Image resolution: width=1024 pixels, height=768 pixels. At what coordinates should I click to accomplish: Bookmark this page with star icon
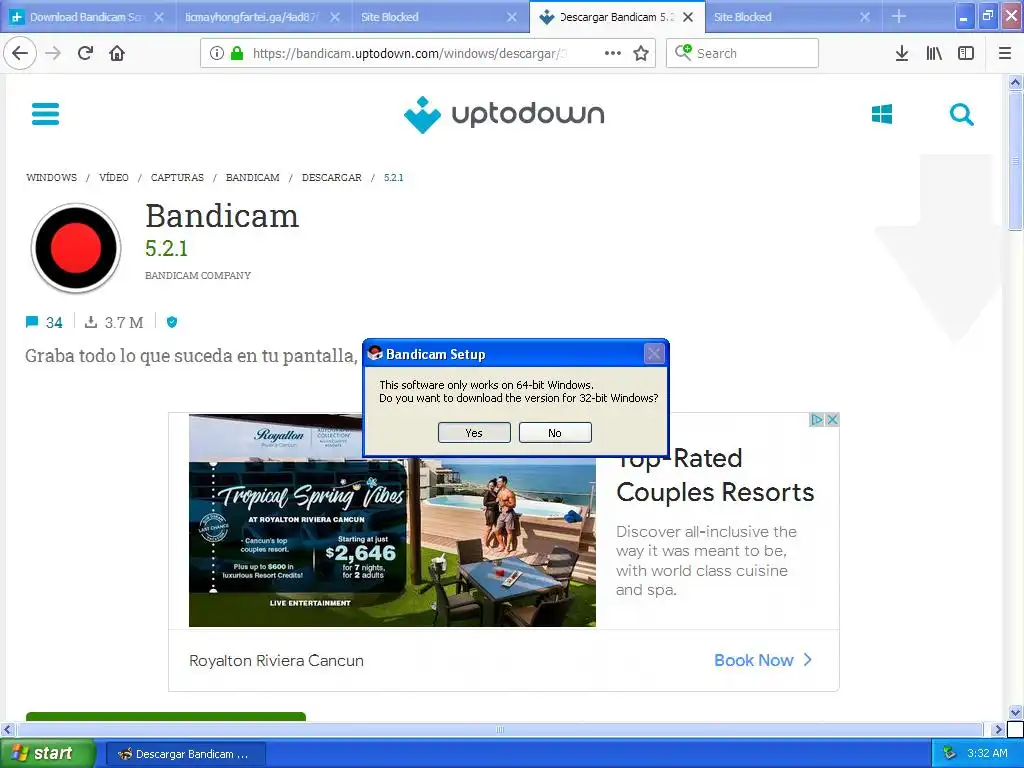(641, 54)
